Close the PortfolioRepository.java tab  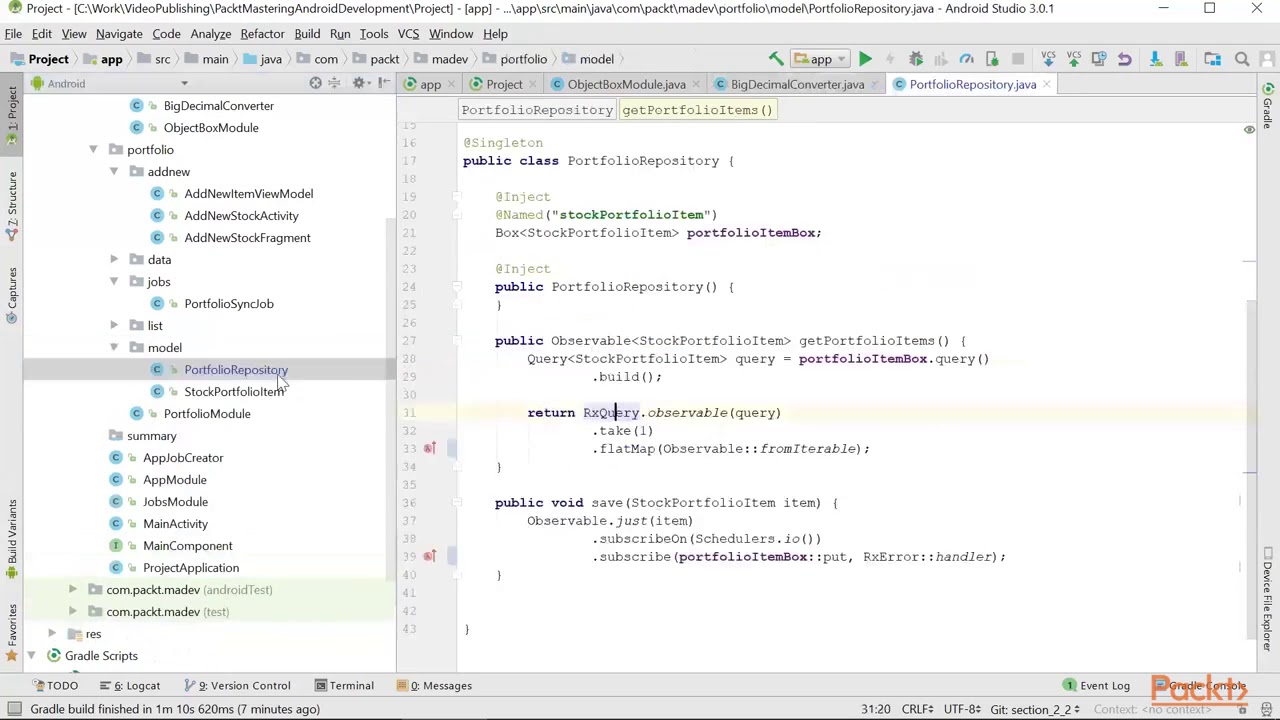1046,84
